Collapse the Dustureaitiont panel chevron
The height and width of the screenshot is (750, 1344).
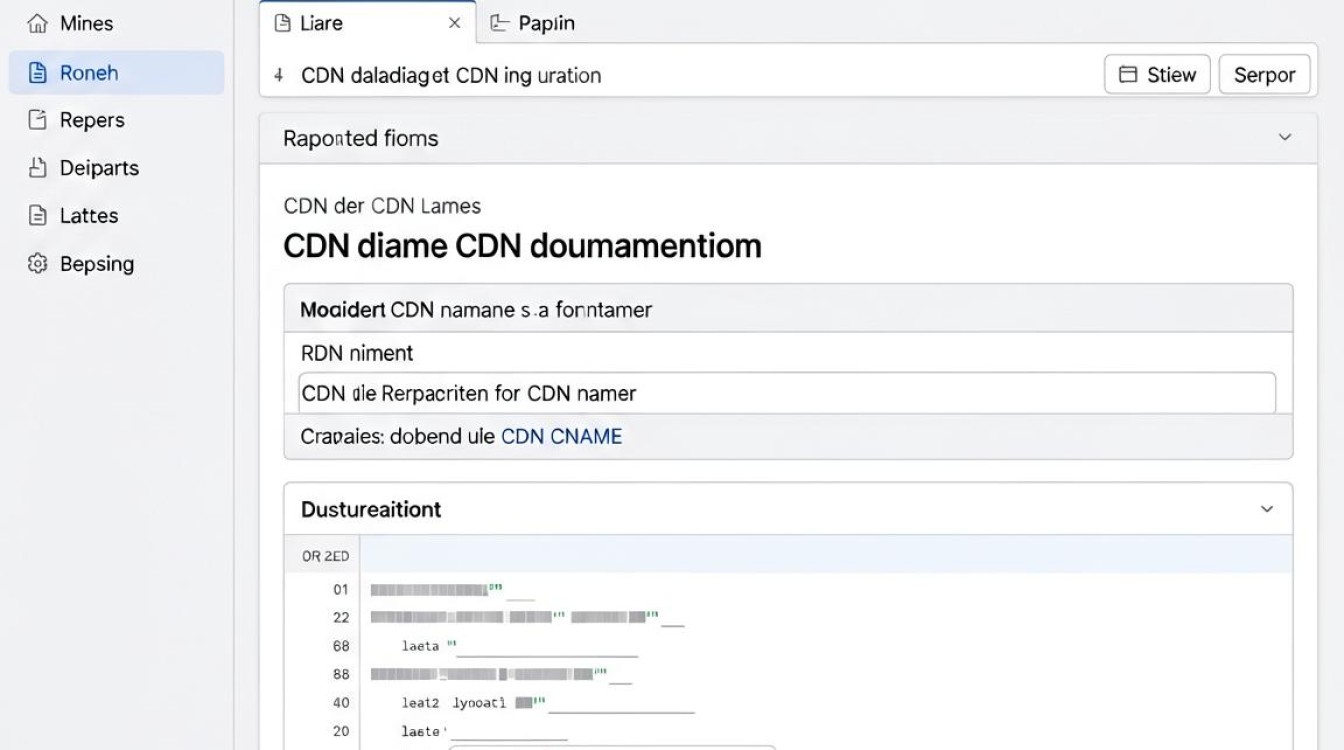(x=1267, y=509)
